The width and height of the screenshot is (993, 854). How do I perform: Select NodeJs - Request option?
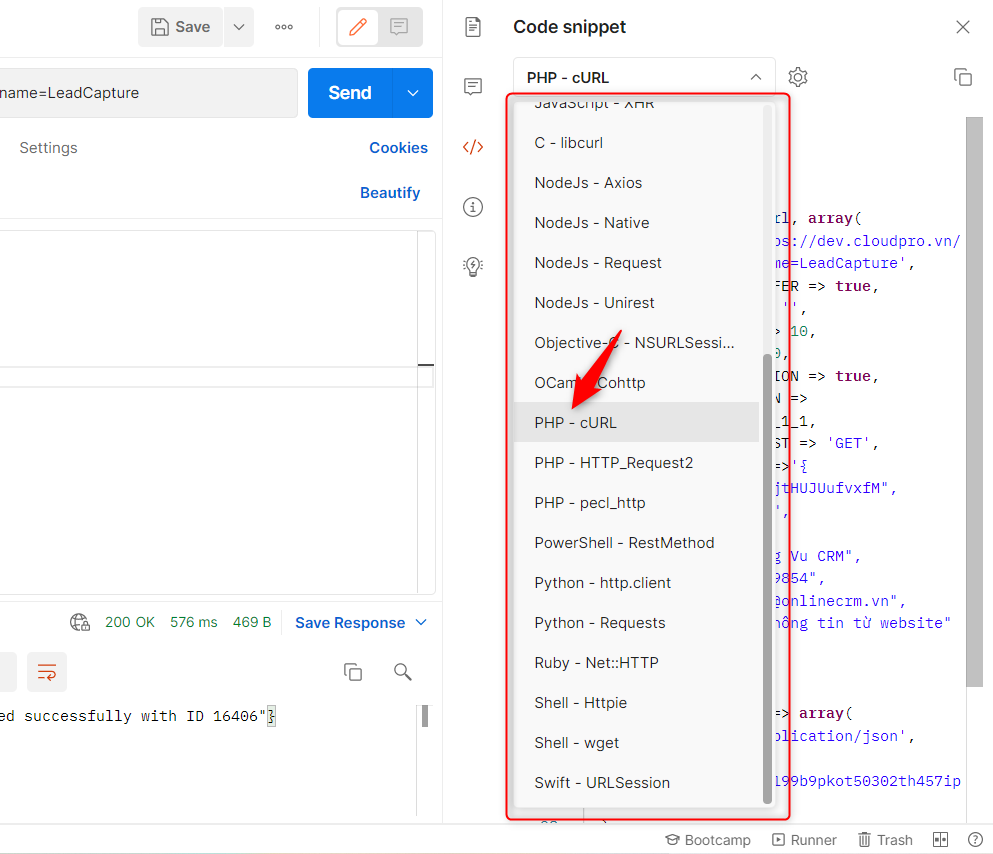pos(636,263)
